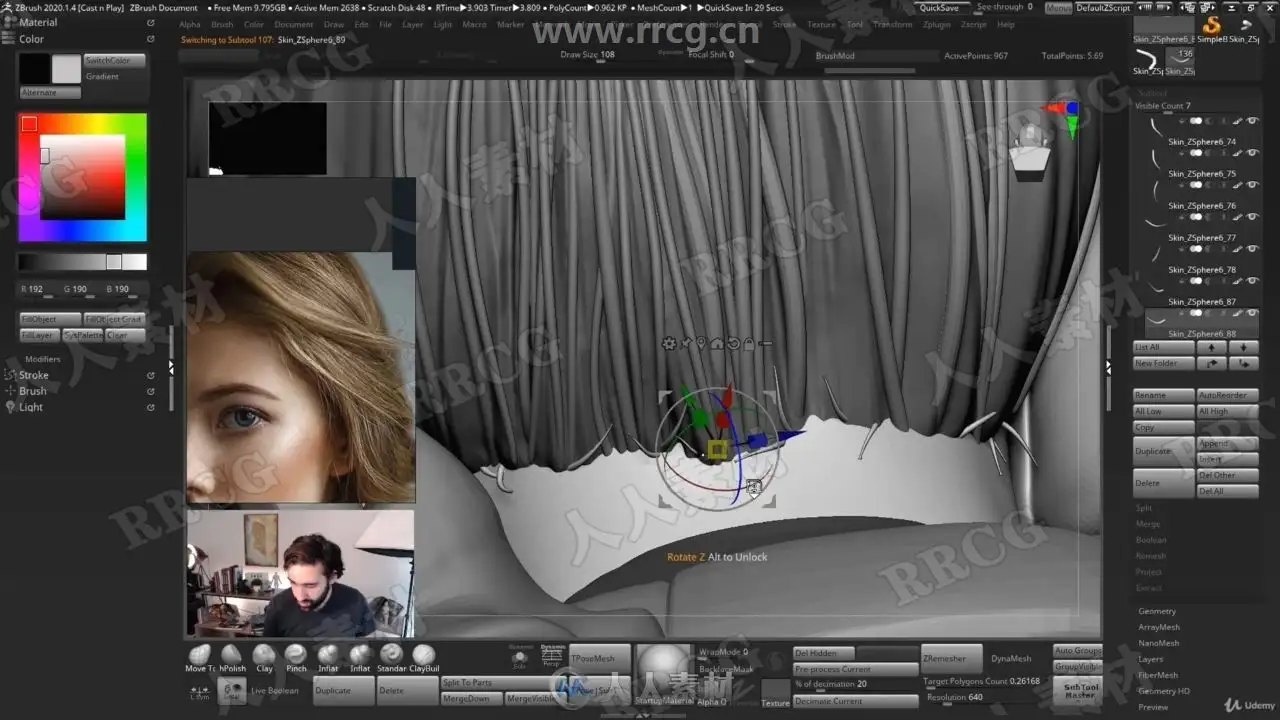Expand the Stroke palette on left
Viewport: 1280px width, 720px height.
click(34, 375)
